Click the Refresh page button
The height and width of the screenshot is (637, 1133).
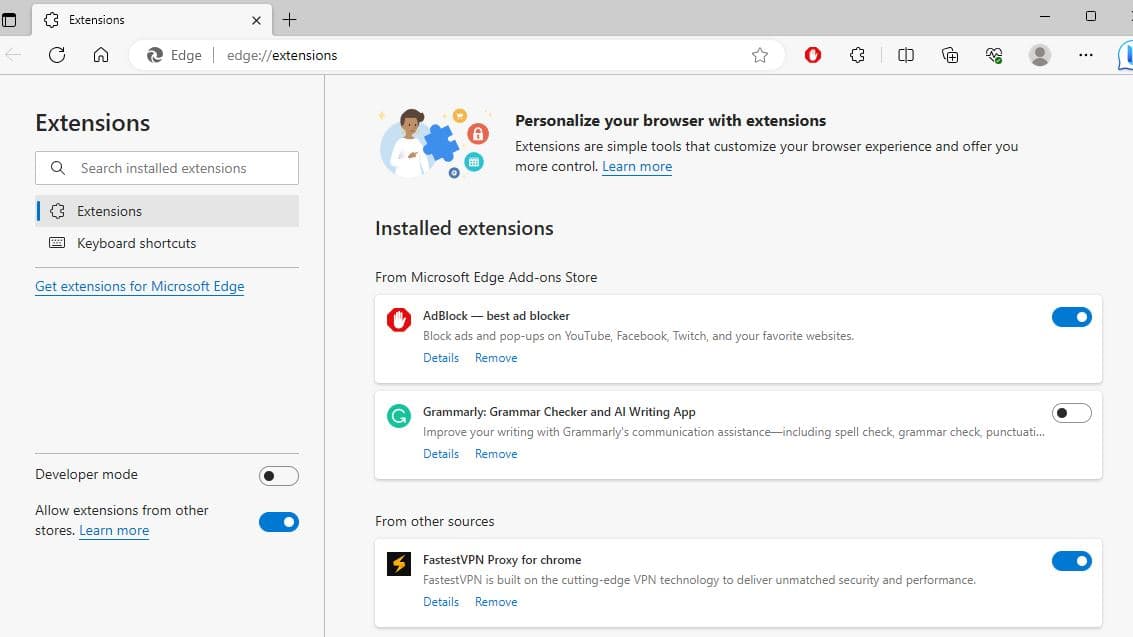click(57, 55)
